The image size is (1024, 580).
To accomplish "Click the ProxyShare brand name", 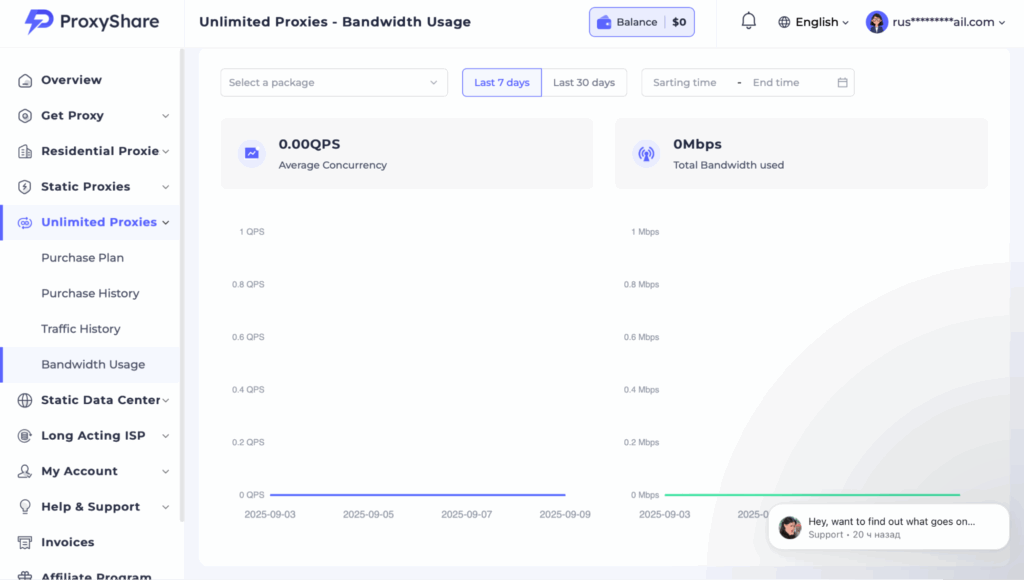I will [x=109, y=22].
